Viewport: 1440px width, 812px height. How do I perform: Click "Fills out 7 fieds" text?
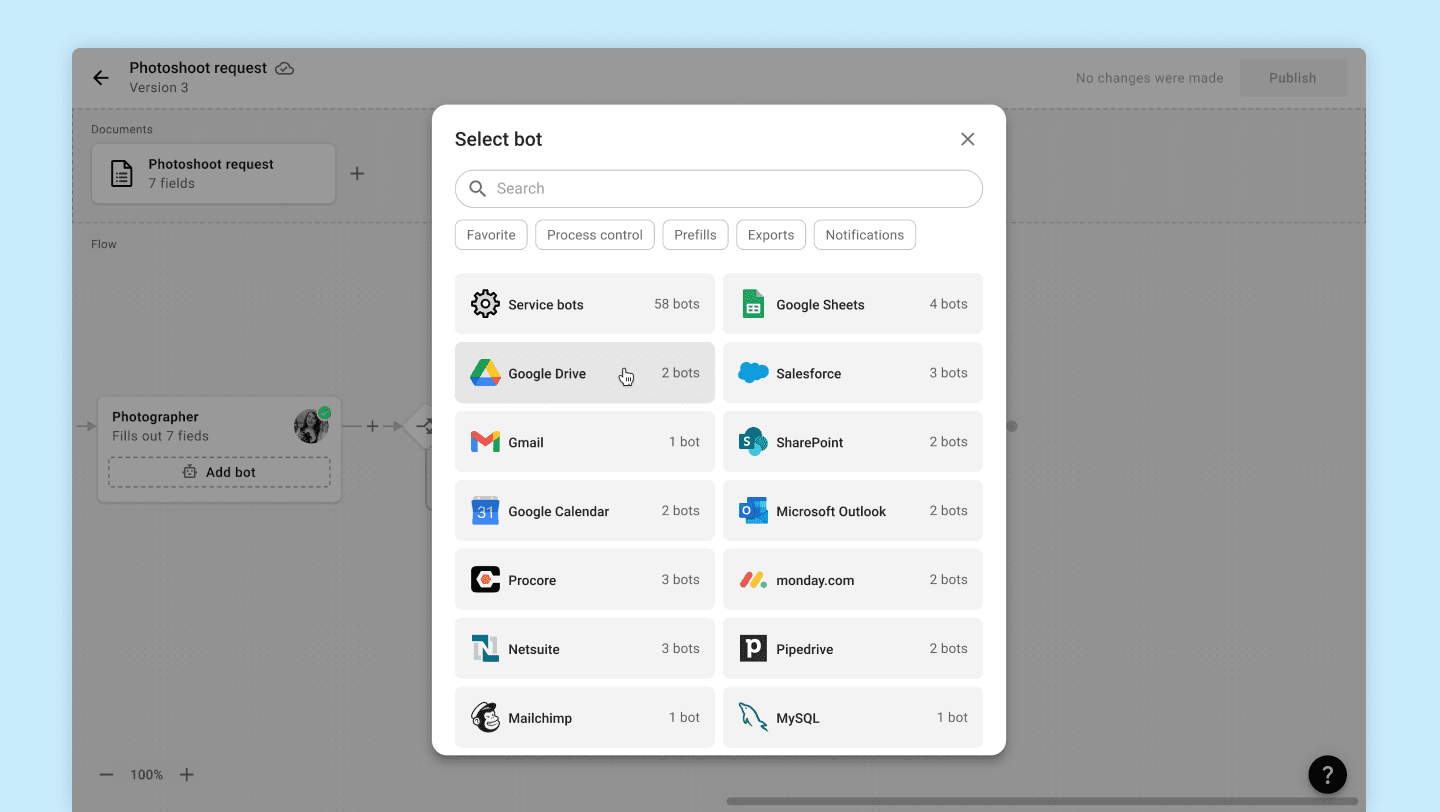click(x=160, y=436)
